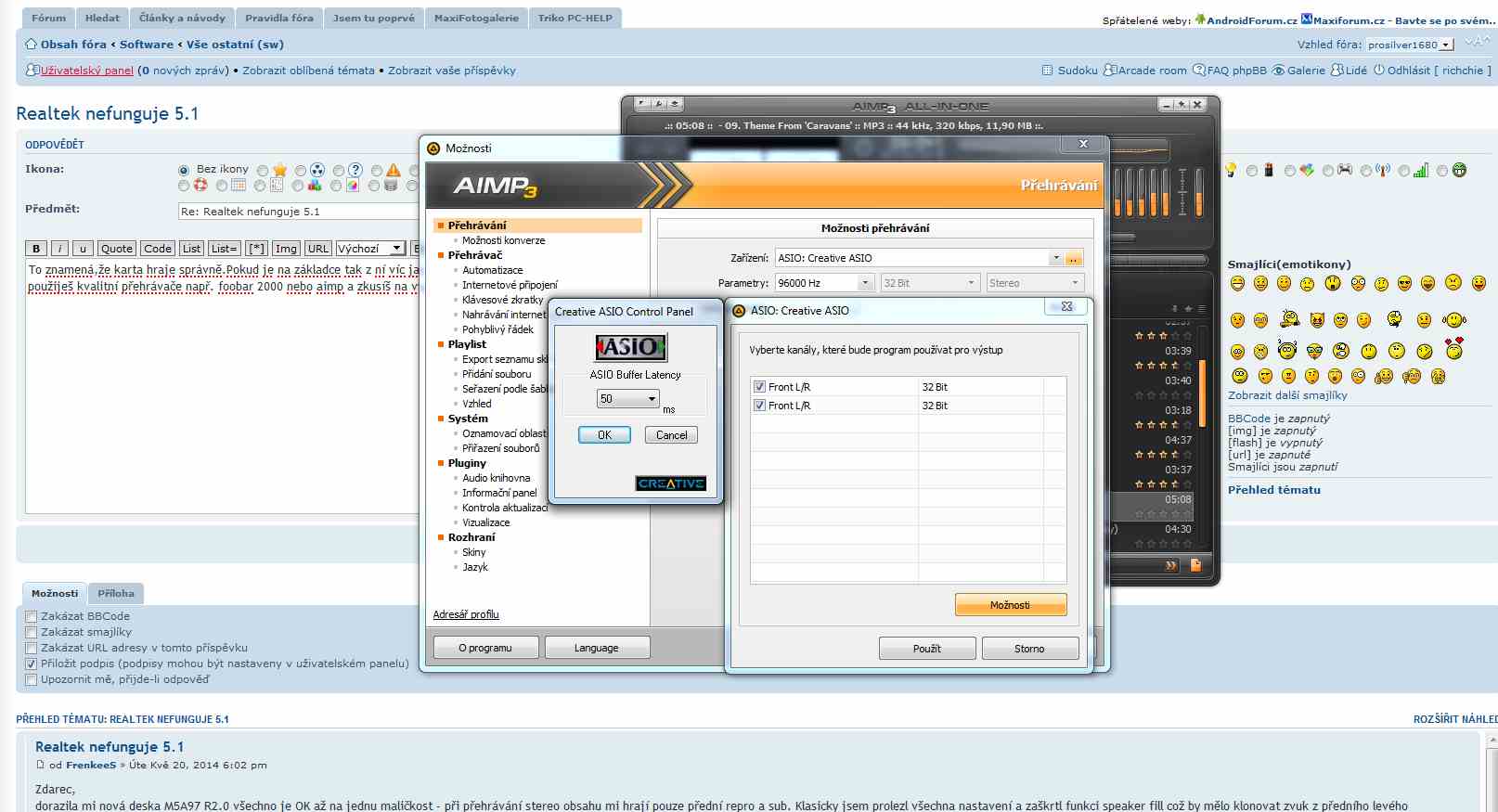Click the Předmět subject text field
Screen dimensions: 1498x812
pyautogui.click(x=297, y=212)
